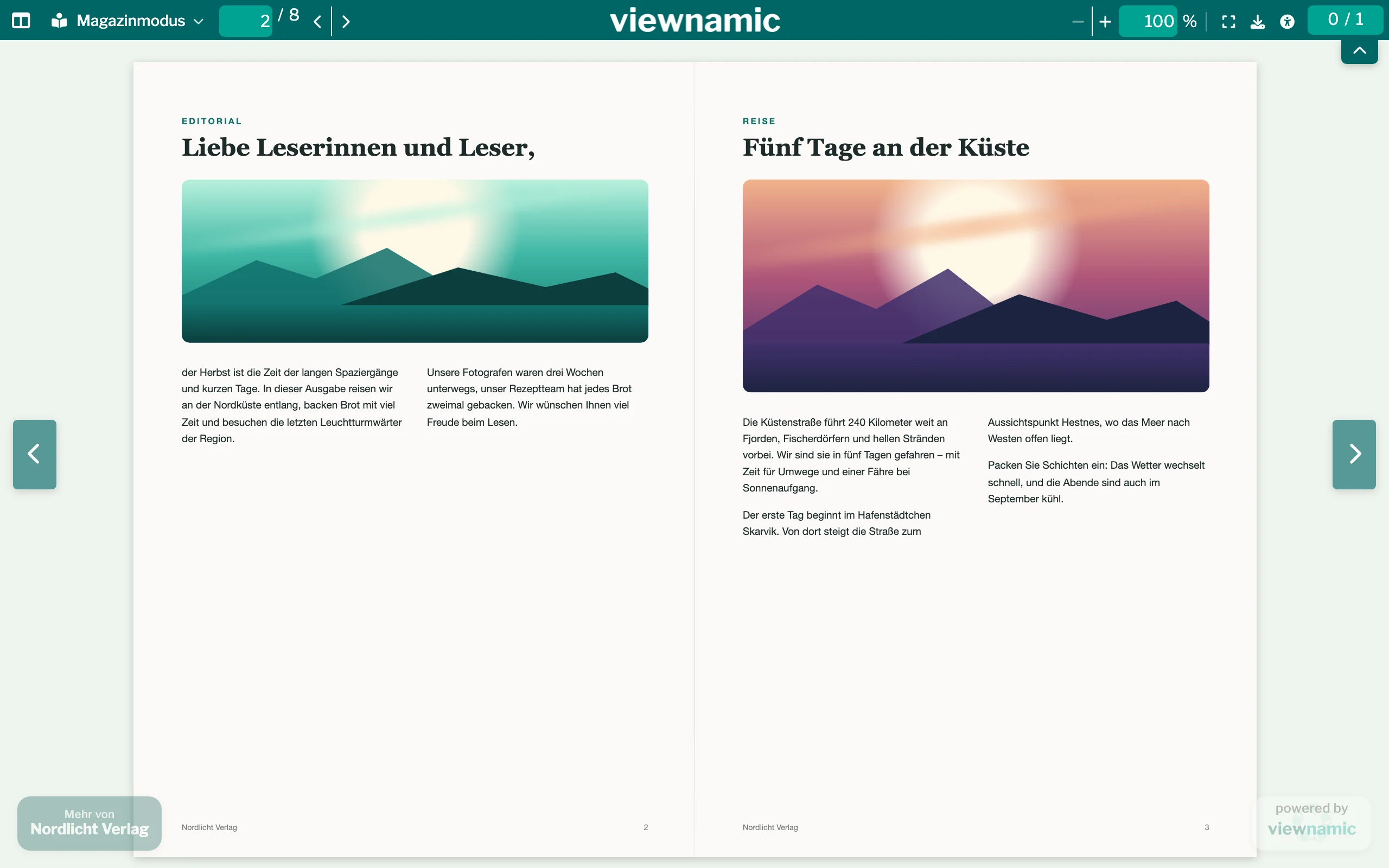Click headline Liebe Leserinnen und Leser
Screen dimensions: 1389x868
tap(358, 148)
